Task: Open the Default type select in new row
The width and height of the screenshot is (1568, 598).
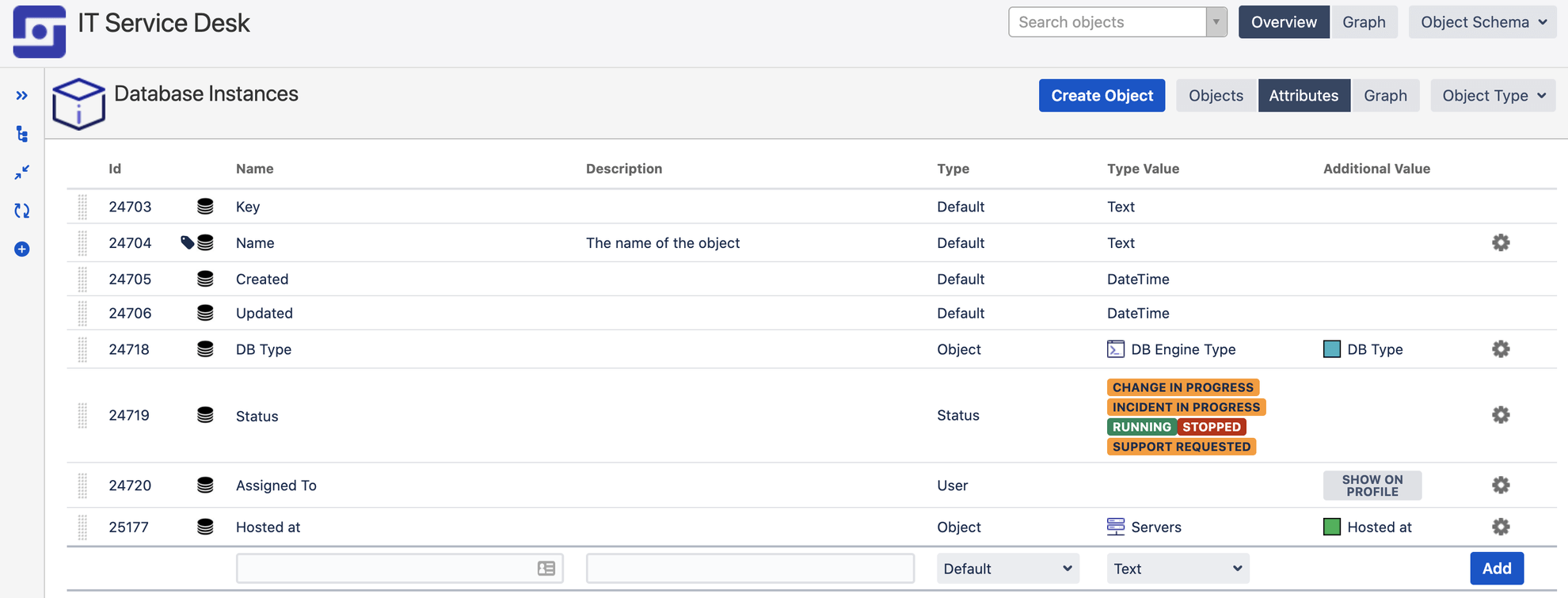Action: pyautogui.click(x=1007, y=569)
